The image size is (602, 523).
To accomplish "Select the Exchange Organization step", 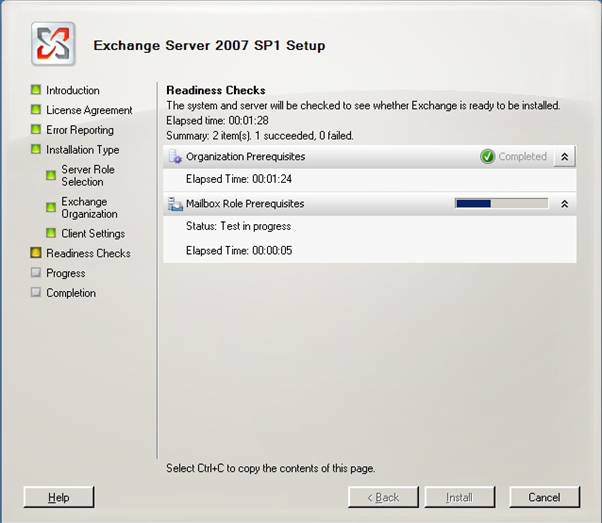I will 89,208.
